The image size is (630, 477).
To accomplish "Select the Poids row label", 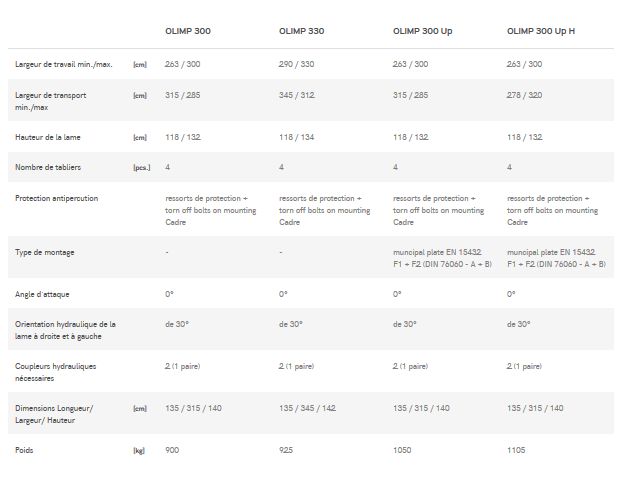I will pyautogui.click(x=26, y=451).
